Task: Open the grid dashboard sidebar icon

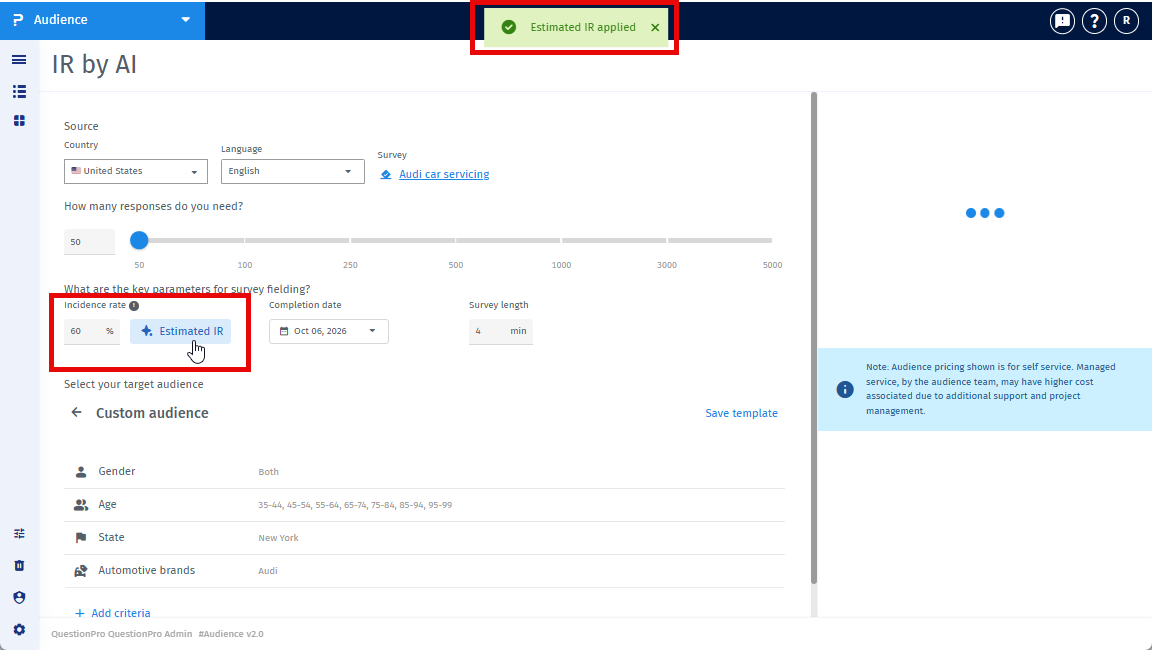Action: (19, 120)
